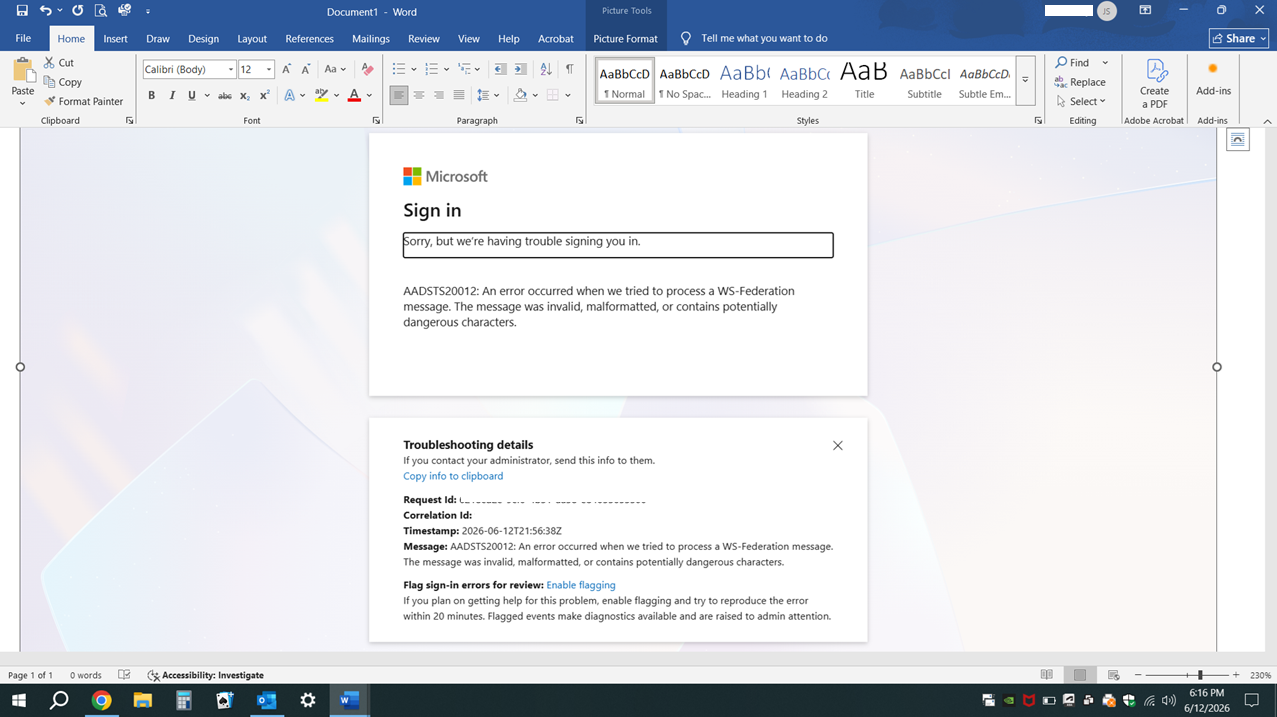Image resolution: width=1277 pixels, height=717 pixels.
Task: Decrease paragraph indent
Action: [500, 69]
